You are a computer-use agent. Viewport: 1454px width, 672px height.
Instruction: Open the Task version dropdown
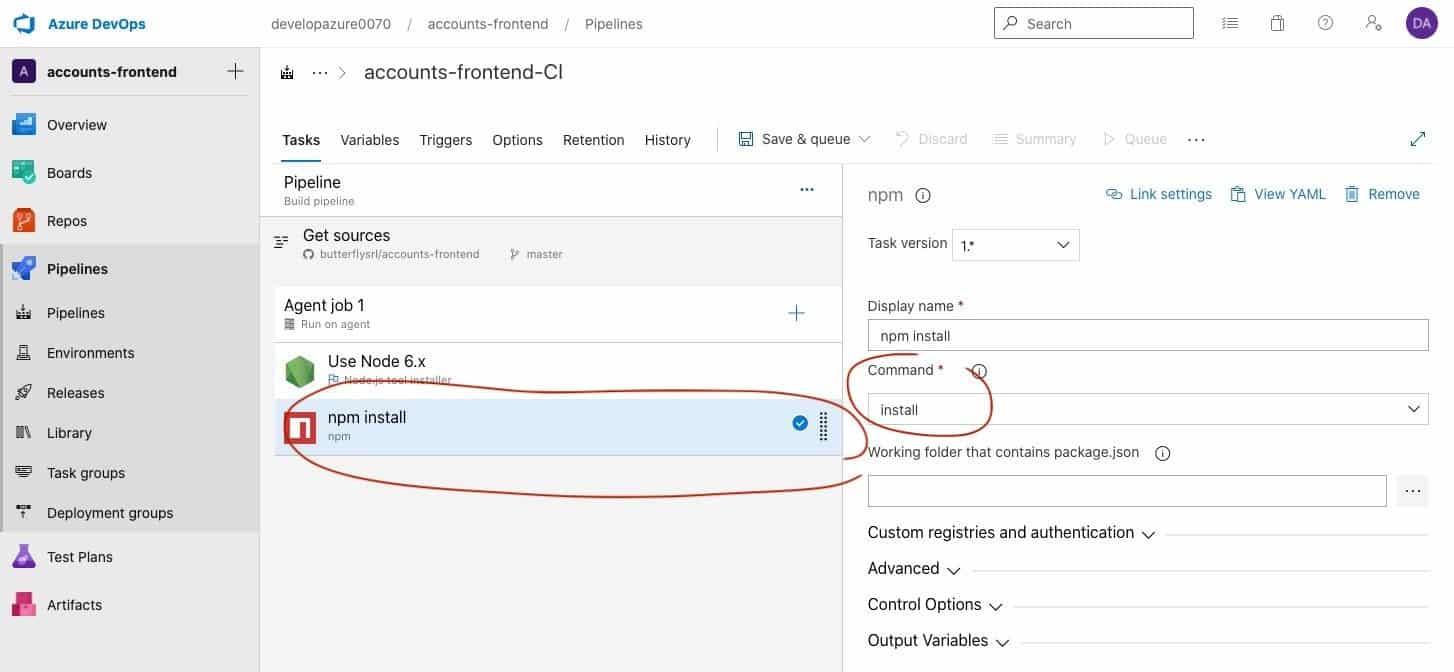pyautogui.click(x=1015, y=245)
